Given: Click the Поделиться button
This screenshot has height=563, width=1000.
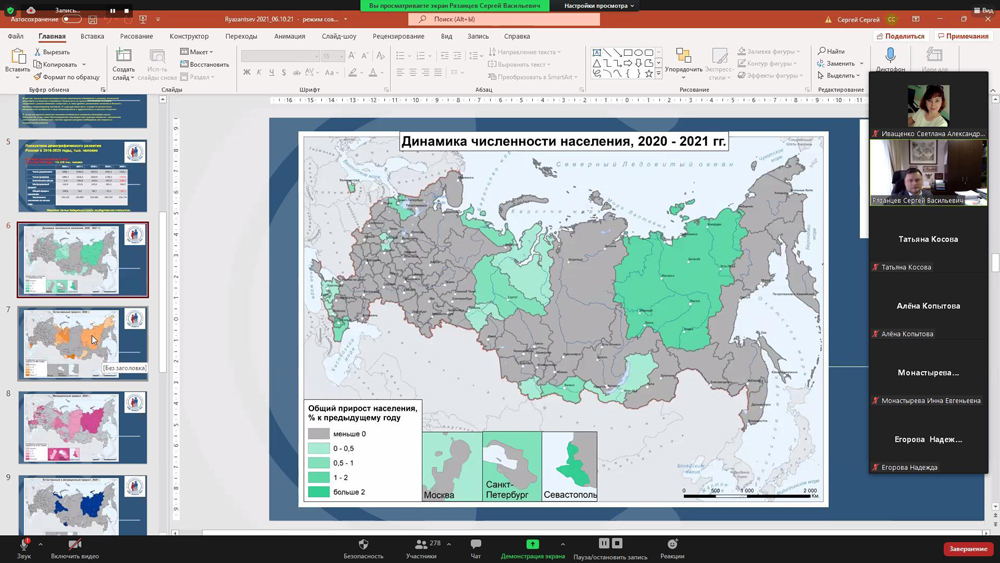Looking at the screenshot, I should coord(900,36).
